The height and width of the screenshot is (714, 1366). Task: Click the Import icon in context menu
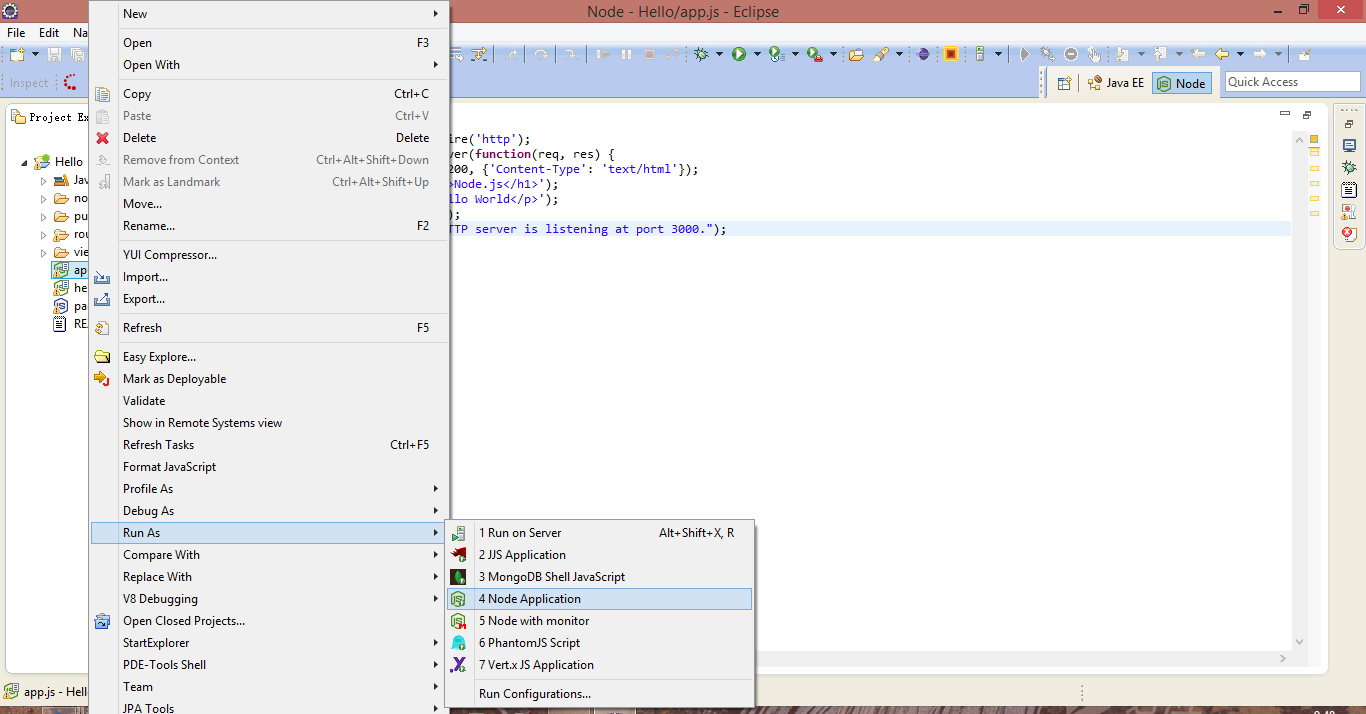coord(102,277)
